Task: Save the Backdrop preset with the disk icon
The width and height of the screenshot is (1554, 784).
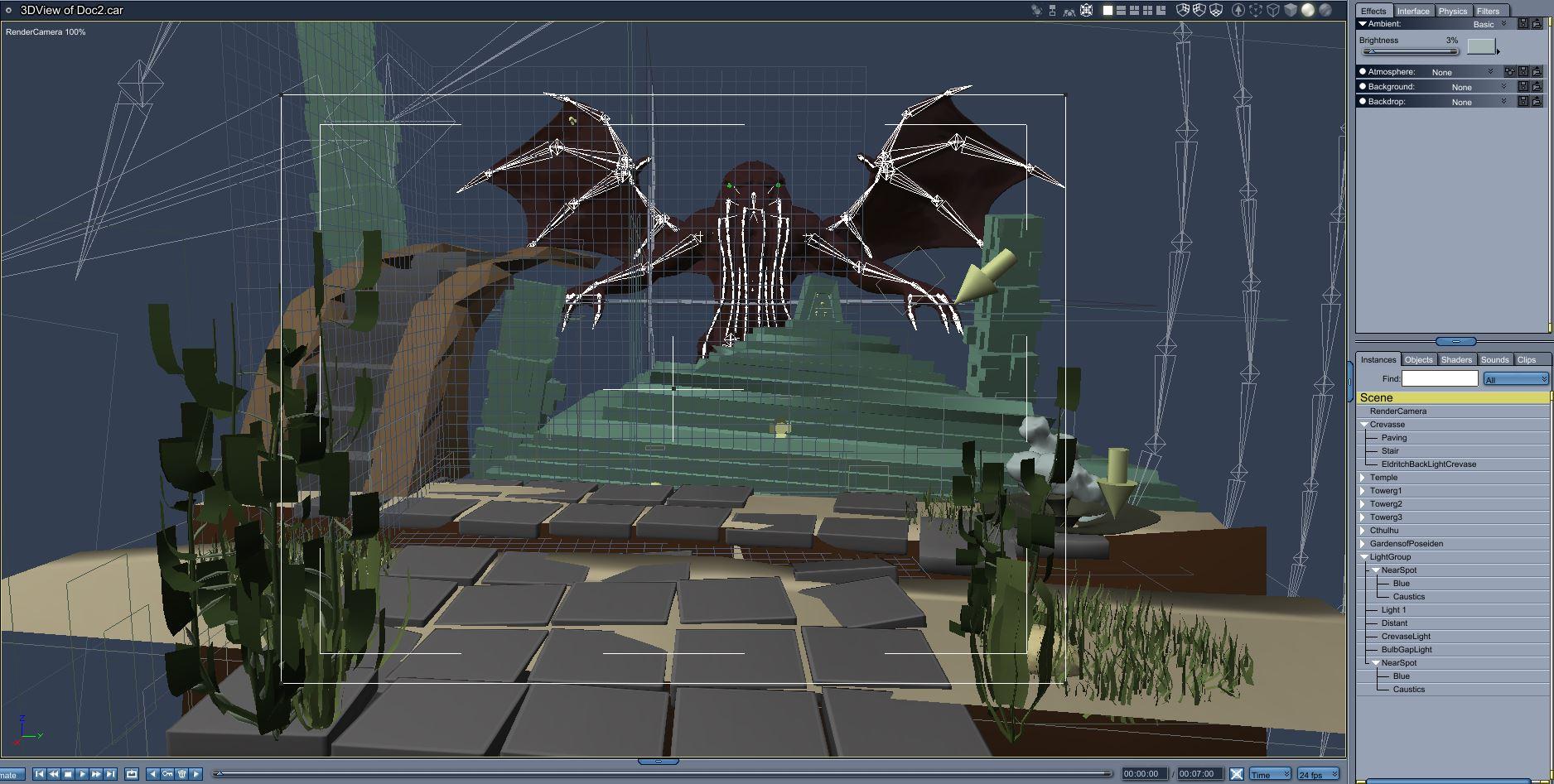Action: coord(1523,102)
